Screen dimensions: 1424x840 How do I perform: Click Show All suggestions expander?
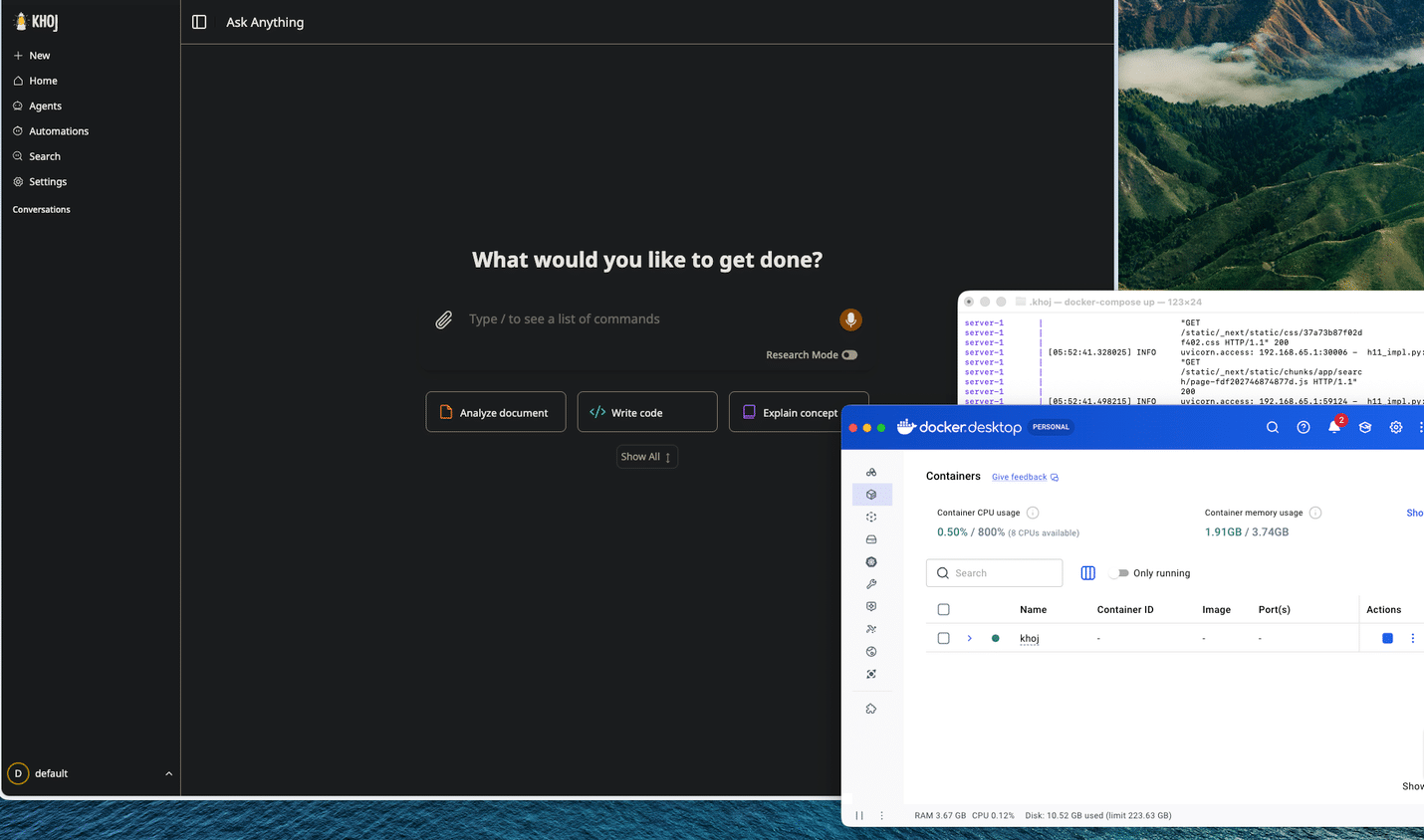click(x=647, y=457)
